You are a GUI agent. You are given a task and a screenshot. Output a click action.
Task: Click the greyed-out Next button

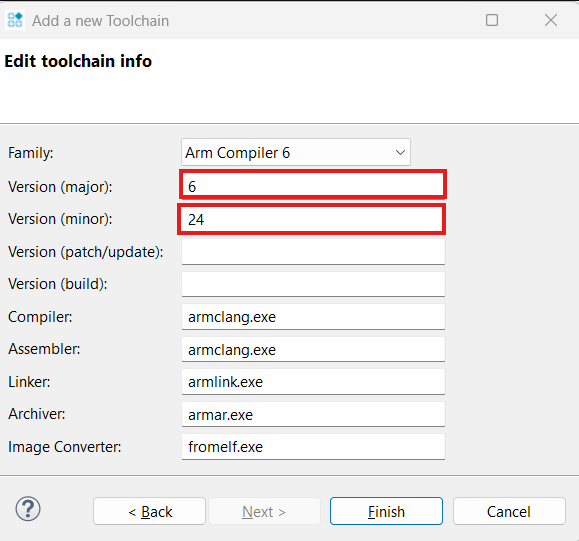coord(264,511)
